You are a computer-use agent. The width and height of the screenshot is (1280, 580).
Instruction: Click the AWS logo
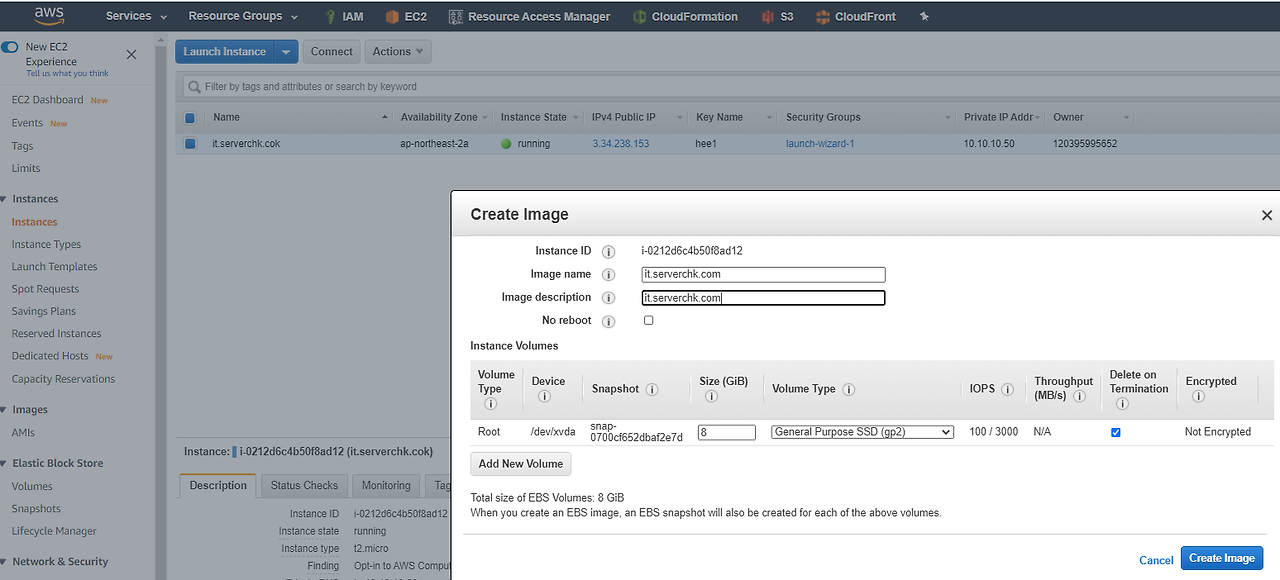click(49, 15)
